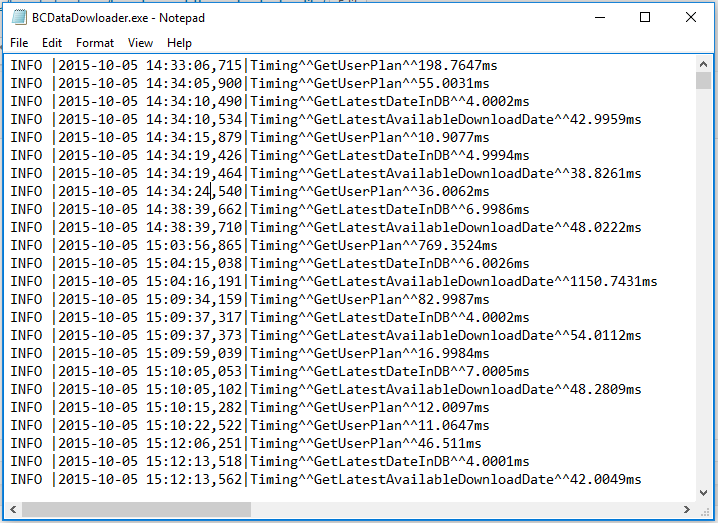This screenshot has height=523, width=718.
Task: Close the Notepad window
Action: point(691,17)
